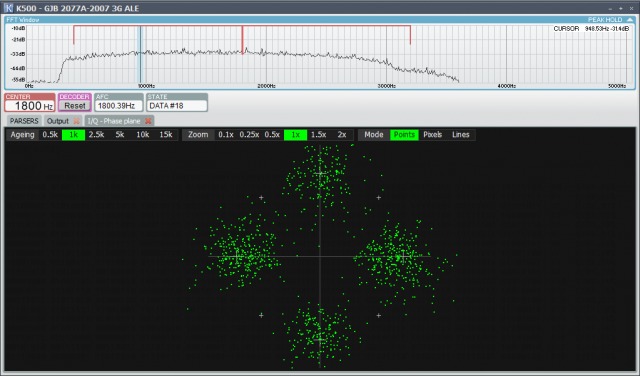The image size is (640, 376).
Task: Reset the decoder
Action: point(75,106)
